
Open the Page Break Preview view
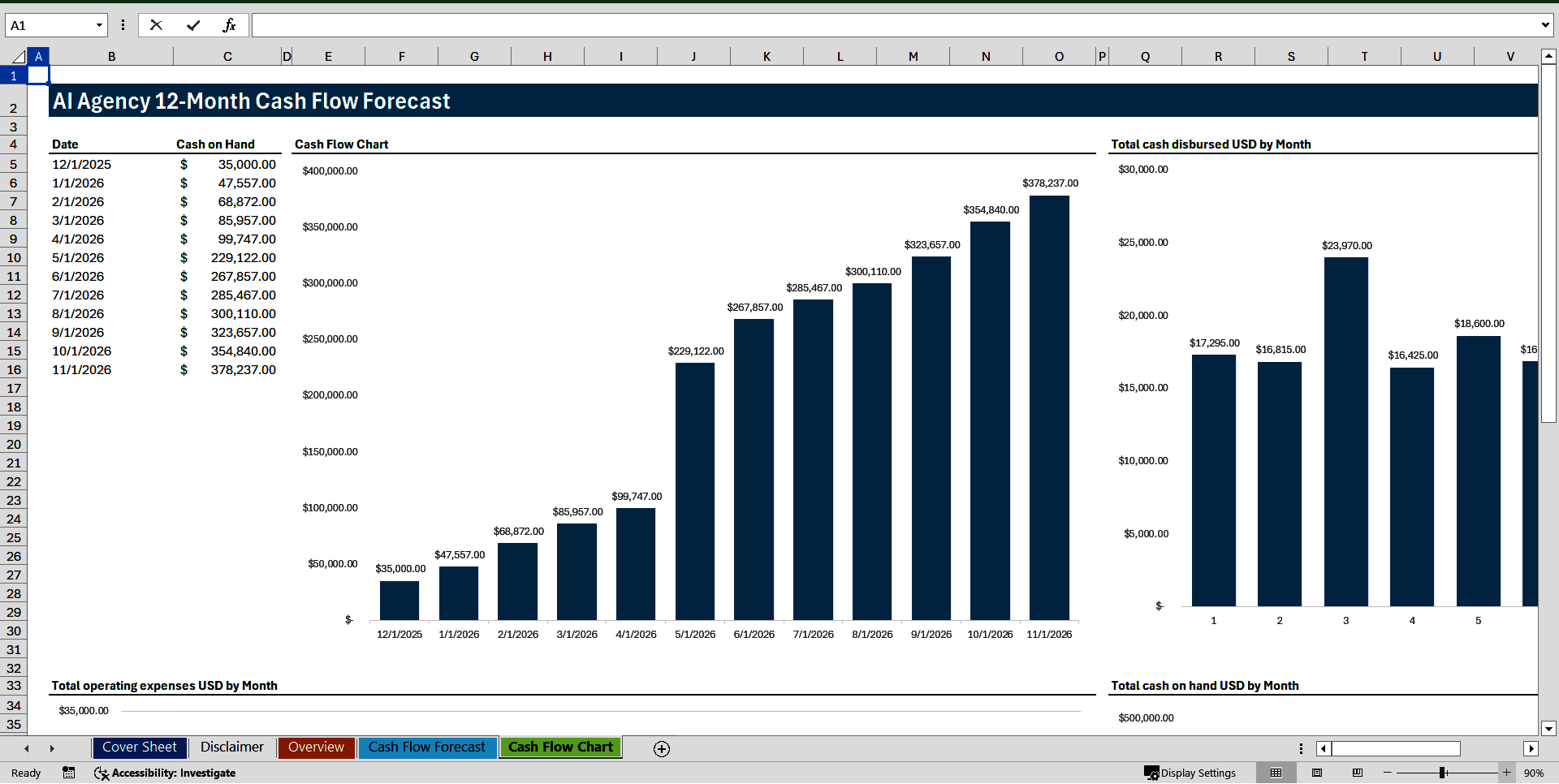[x=1357, y=773]
